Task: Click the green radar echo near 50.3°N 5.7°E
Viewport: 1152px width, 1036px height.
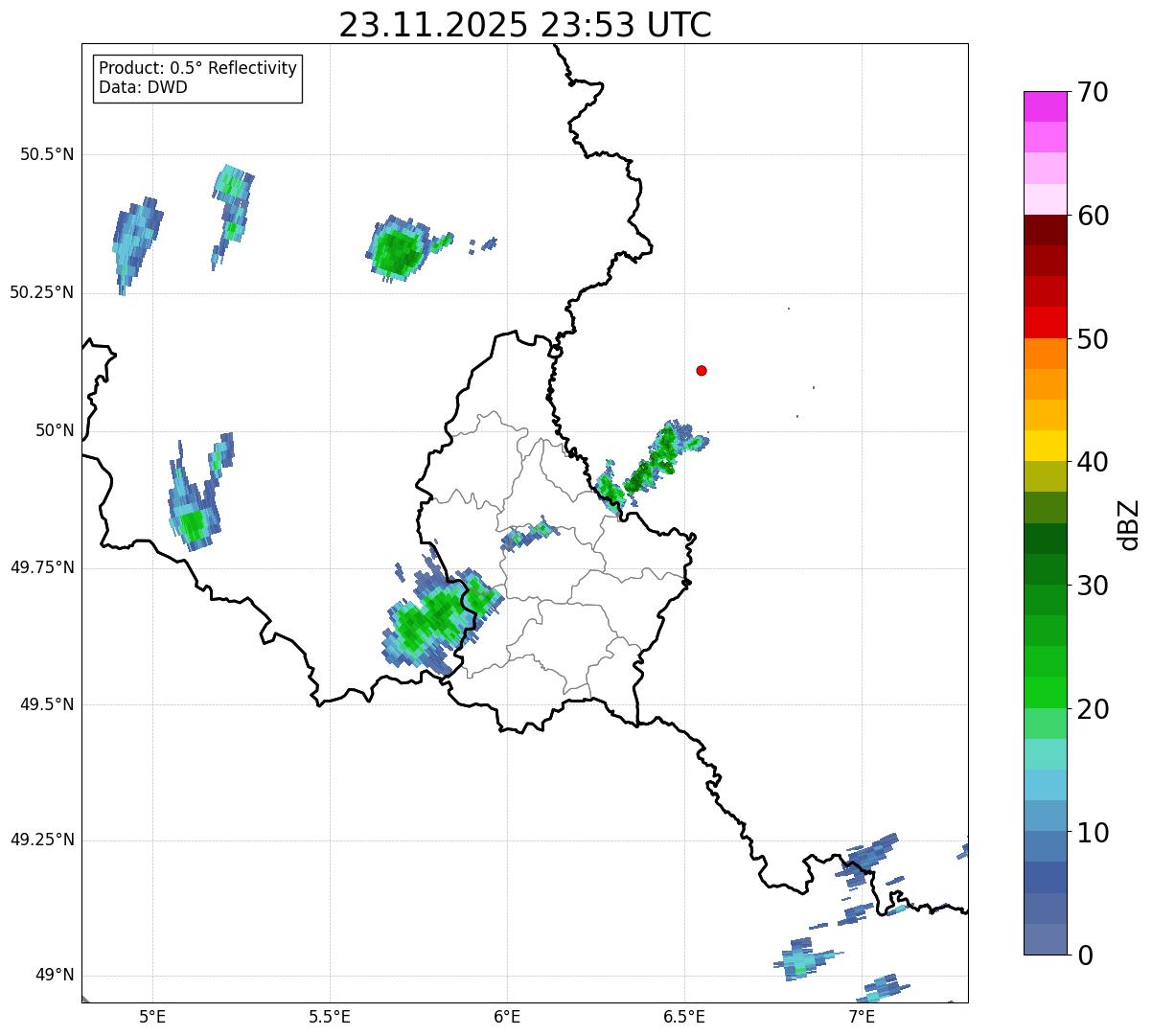Action: (396, 252)
